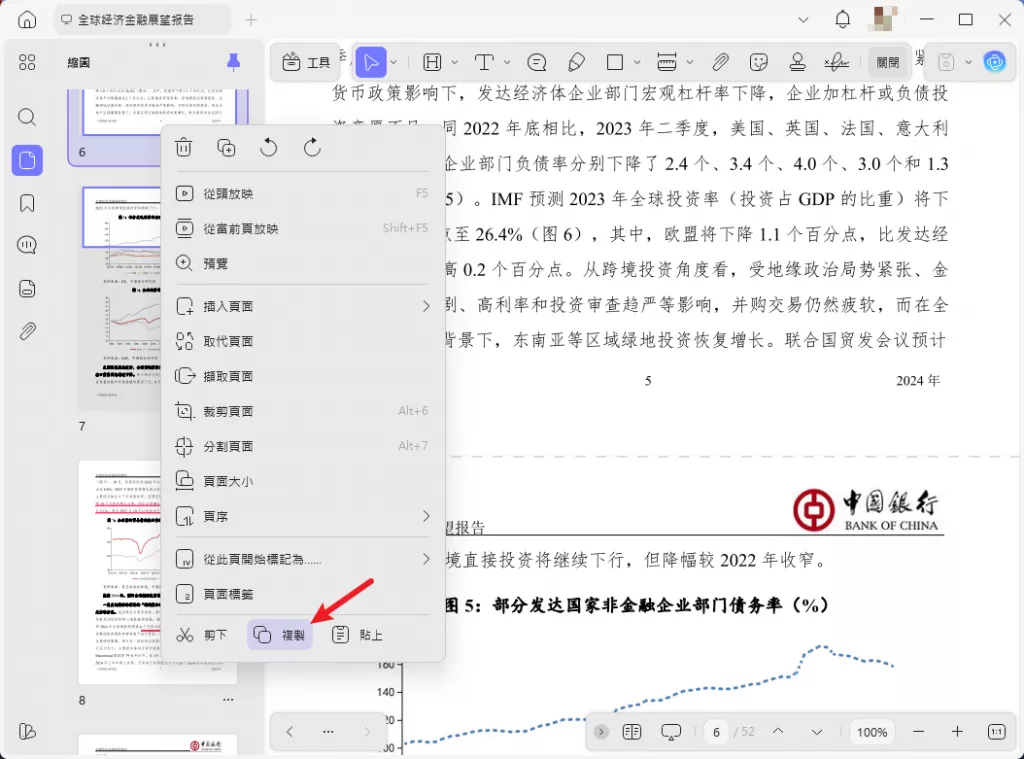Choose 裁剪頁面 menu item

[x=302, y=411]
